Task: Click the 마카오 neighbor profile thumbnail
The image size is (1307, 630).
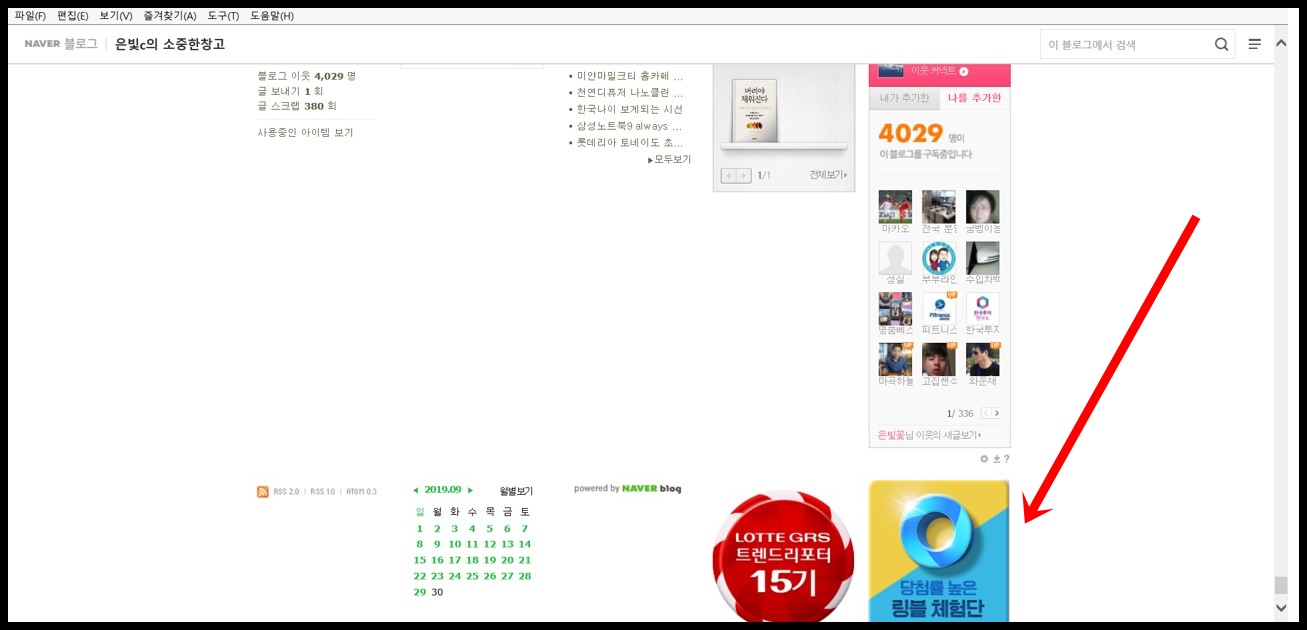Action: 895,207
